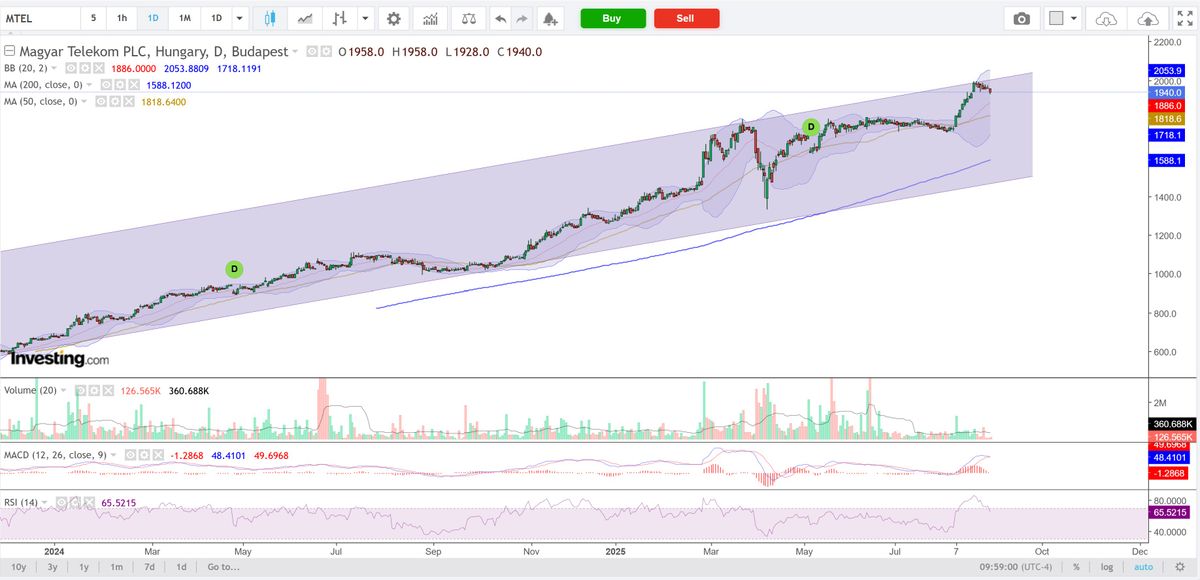
Task: Select the candlestick chart style icon
Action: pyautogui.click(x=270, y=19)
